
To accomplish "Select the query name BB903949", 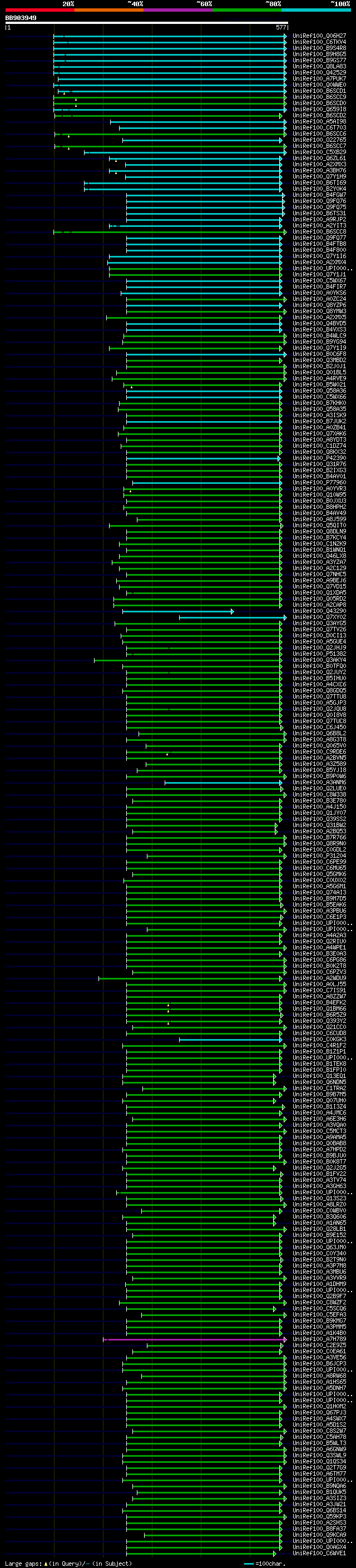I will coord(21,18).
